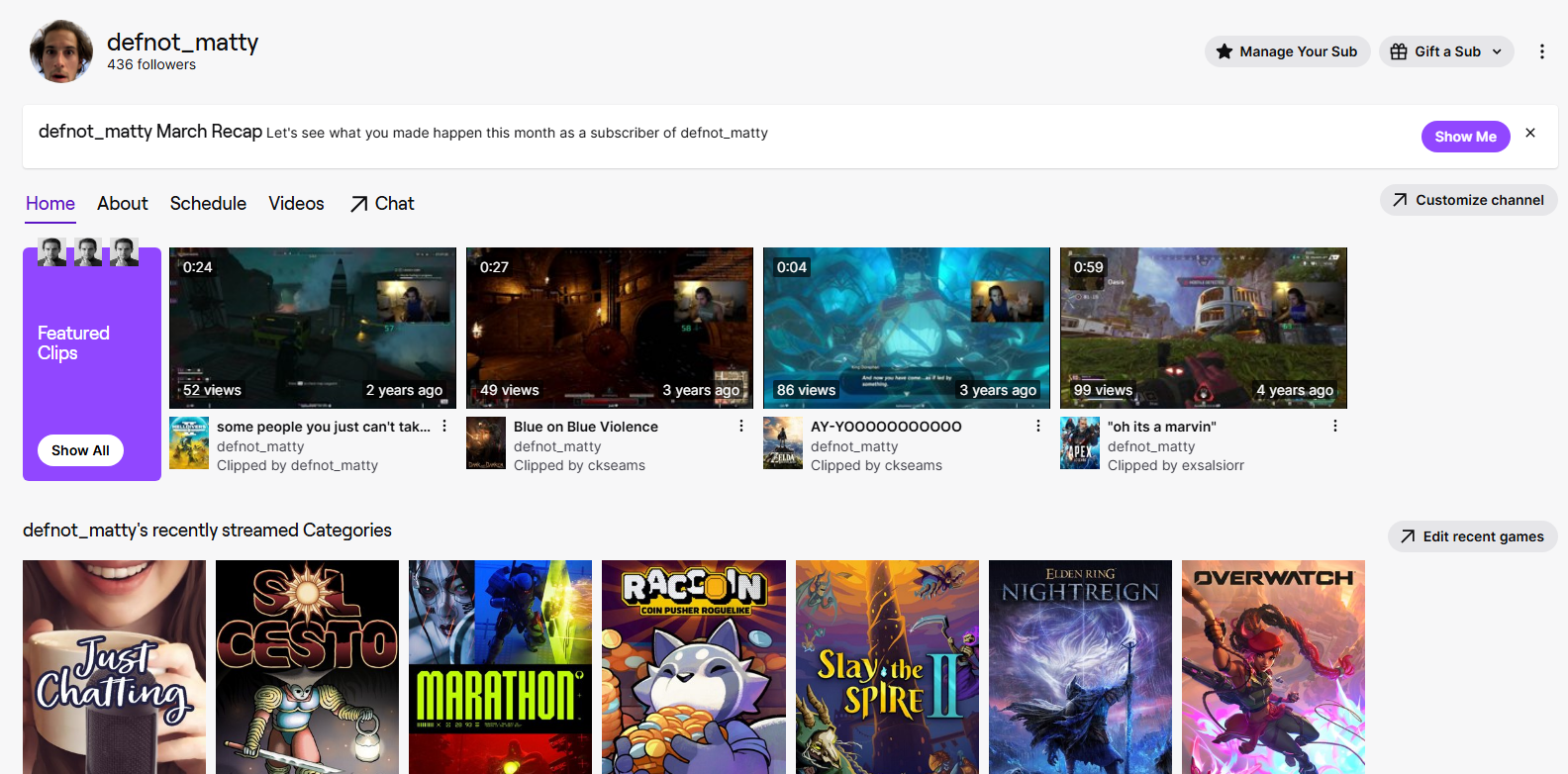The width and height of the screenshot is (1568, 774).
Task: Play the 0:59 Apex marvin clip thumbnail
Action: tap(1204, 328)
